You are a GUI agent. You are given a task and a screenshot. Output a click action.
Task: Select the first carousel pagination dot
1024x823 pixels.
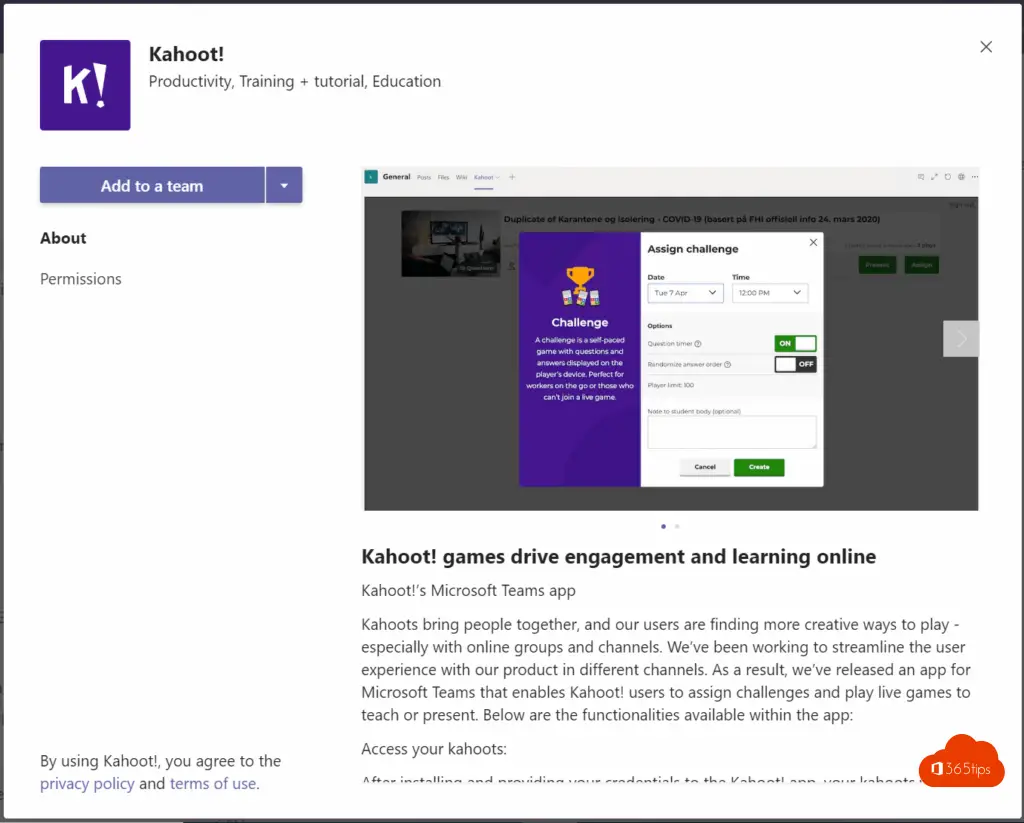tap(664, 526)
